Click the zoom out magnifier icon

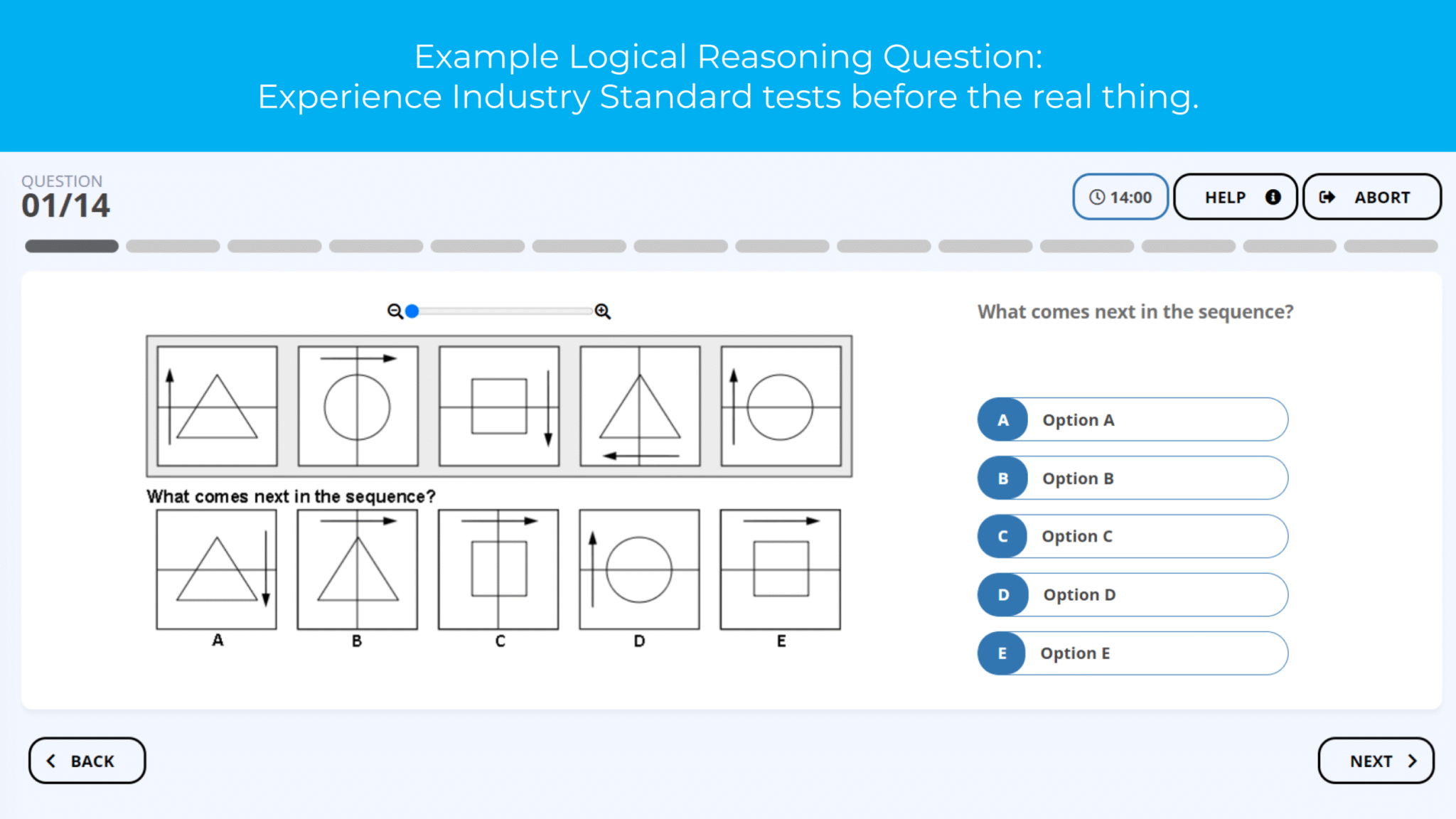click(x=395, y=311)
